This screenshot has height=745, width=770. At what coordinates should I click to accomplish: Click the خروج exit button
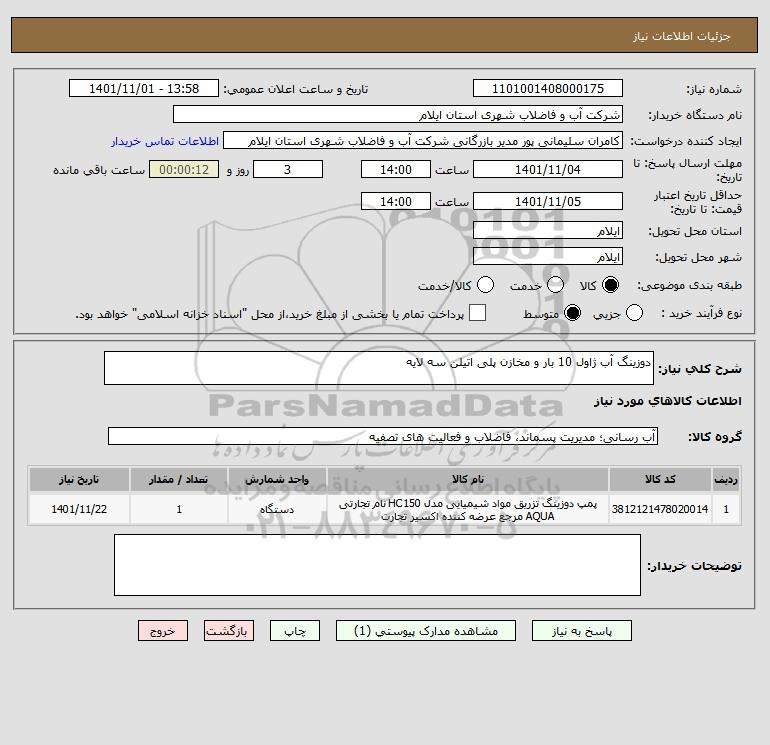click(x=163, y=631)
